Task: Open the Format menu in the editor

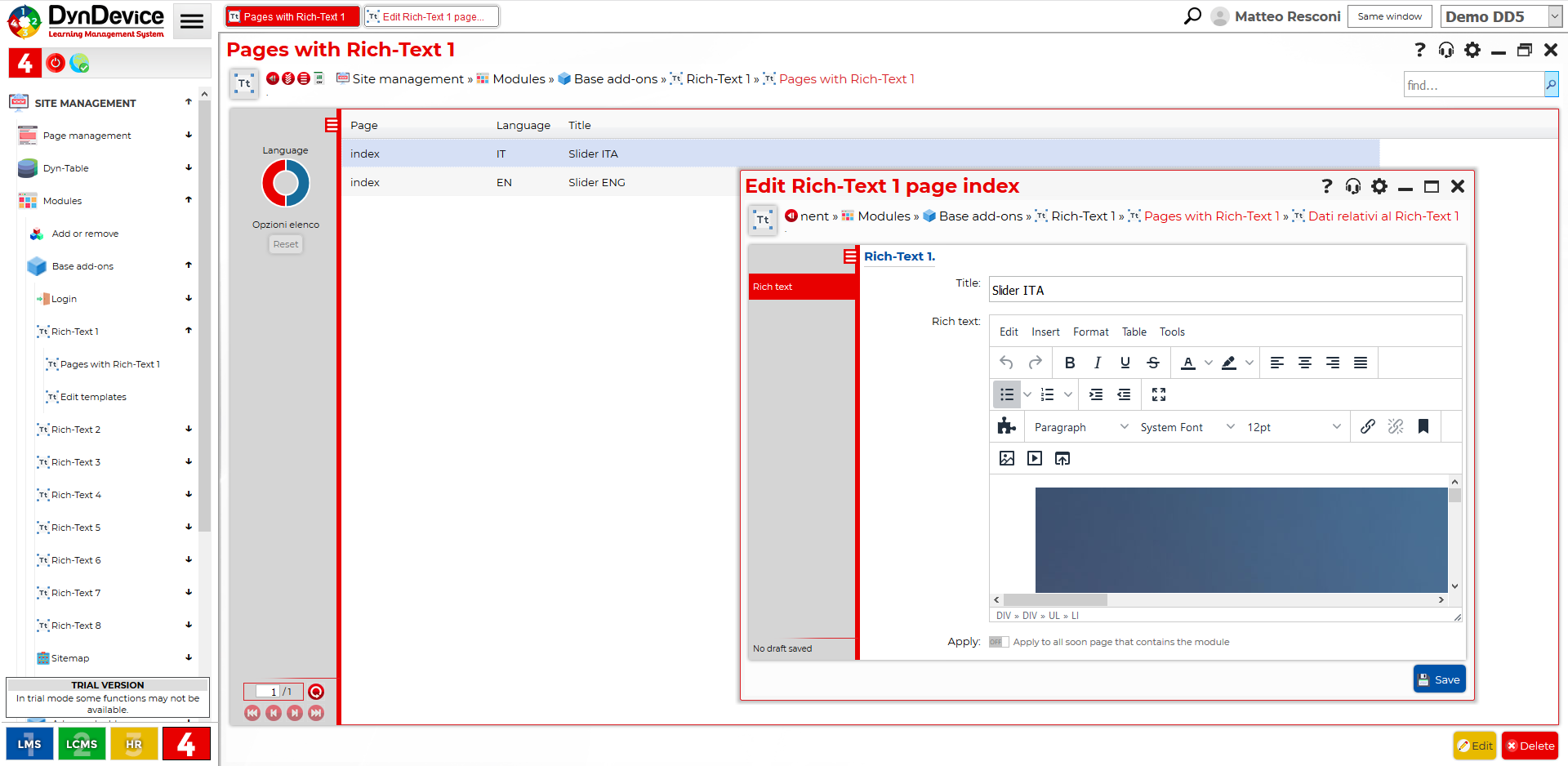Action: [1091, 332]
